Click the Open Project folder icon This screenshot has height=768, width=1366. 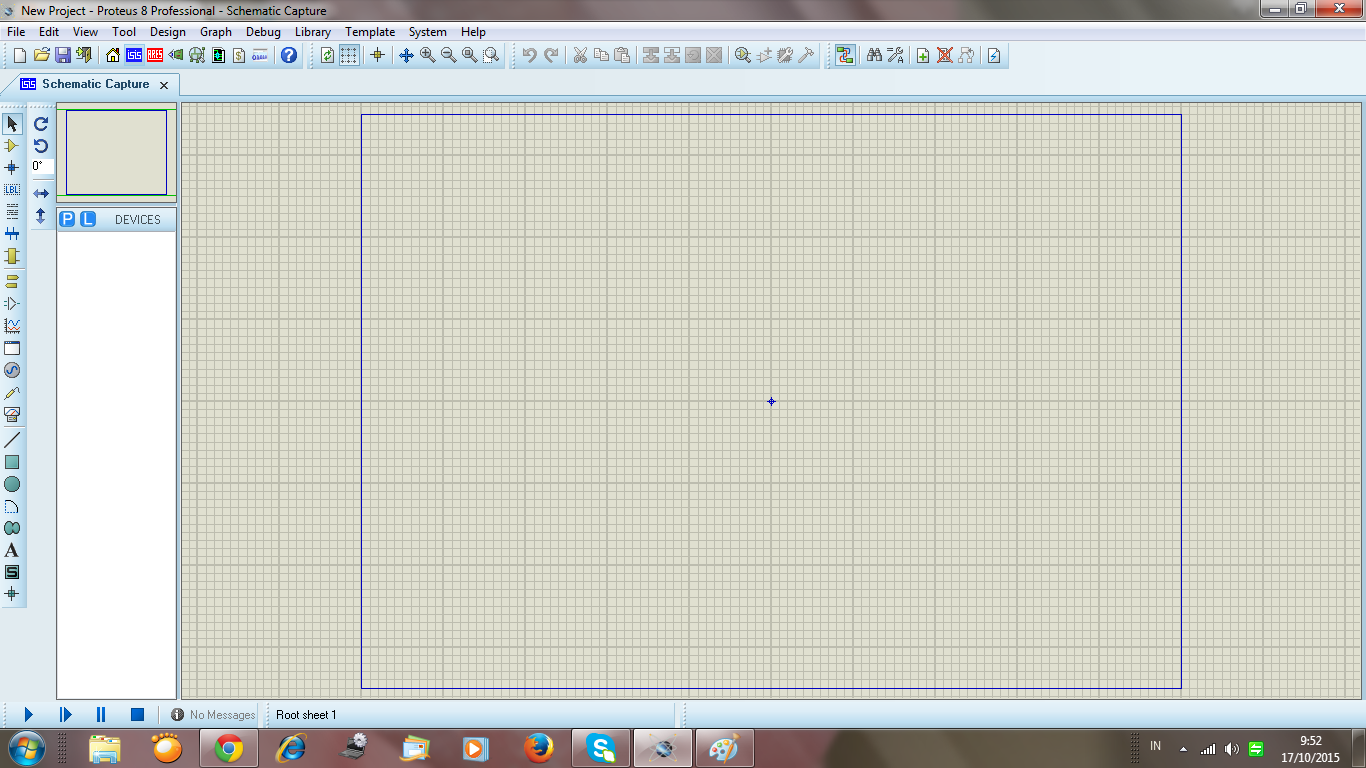point(42,55)
